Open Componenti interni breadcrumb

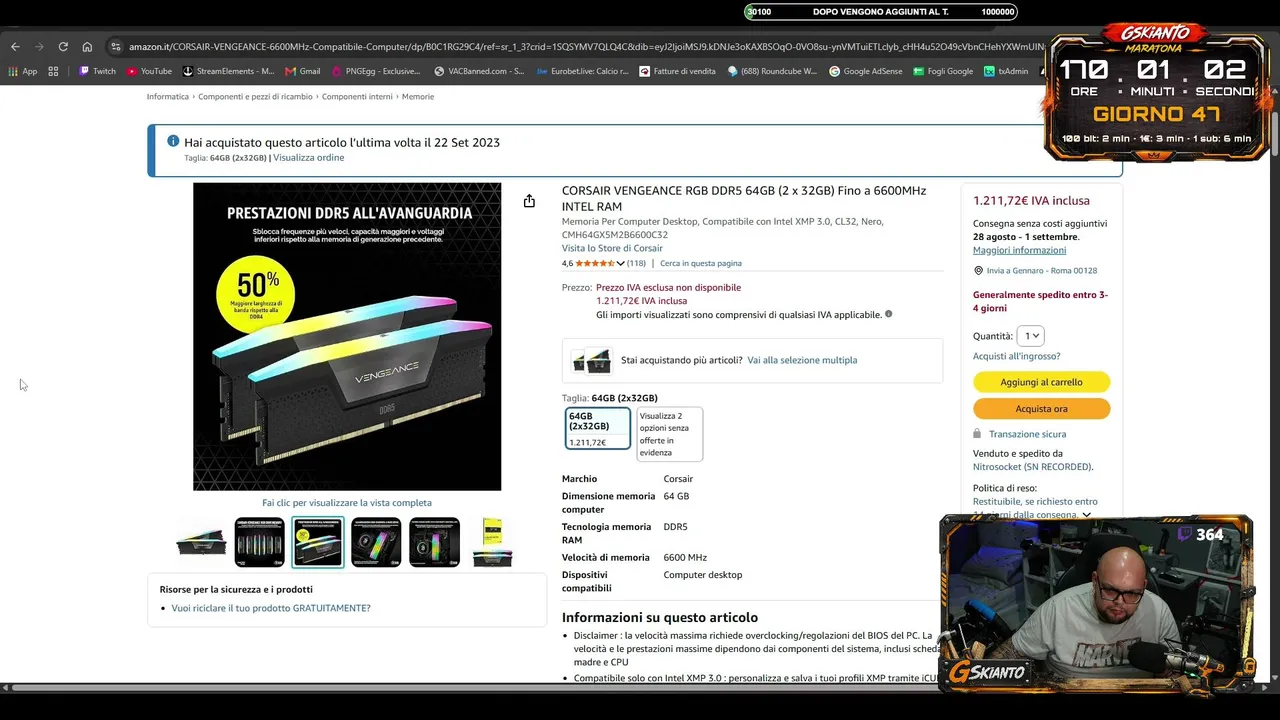(357, 97)
